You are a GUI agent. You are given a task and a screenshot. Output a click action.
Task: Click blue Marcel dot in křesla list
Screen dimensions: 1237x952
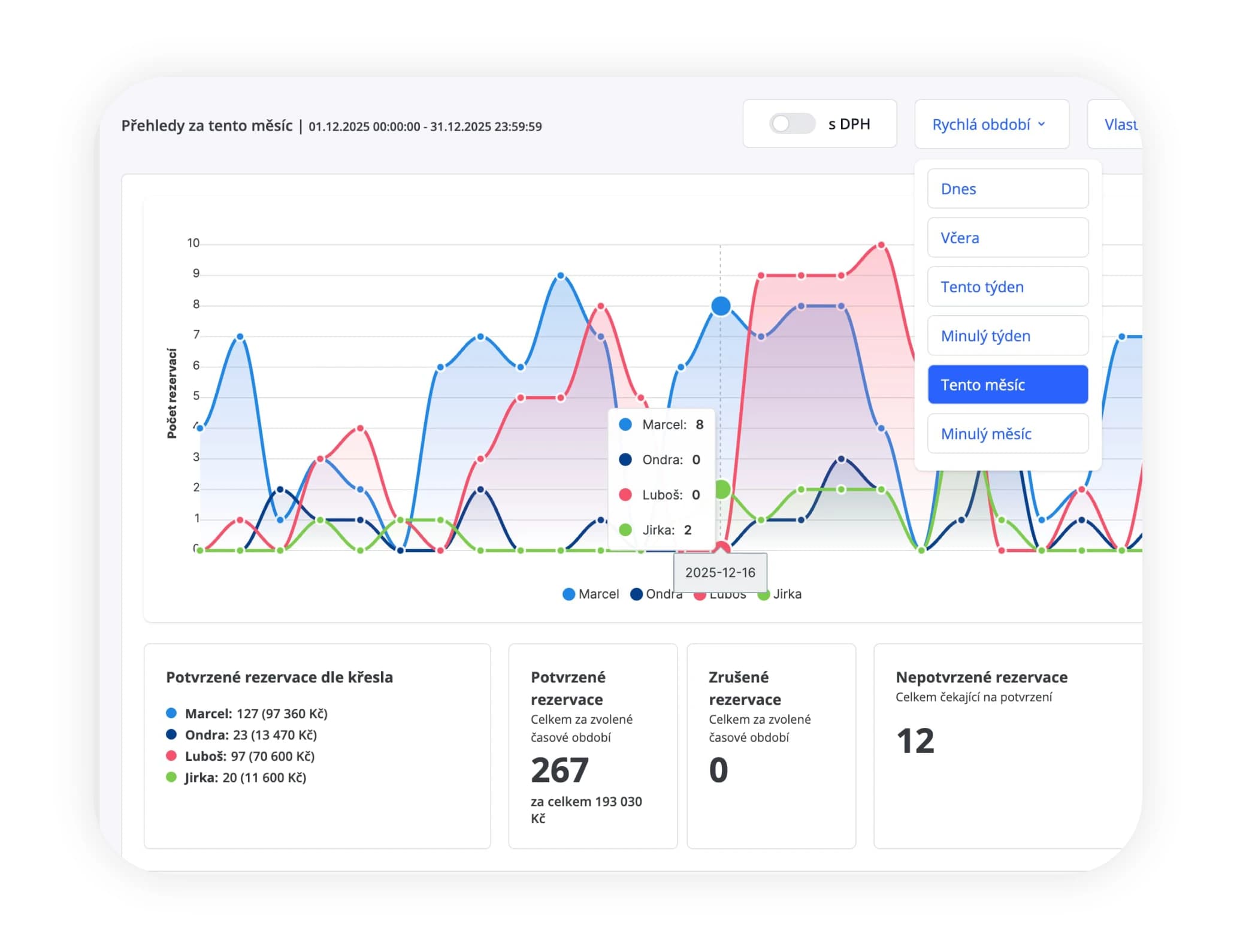coord(171,713)
